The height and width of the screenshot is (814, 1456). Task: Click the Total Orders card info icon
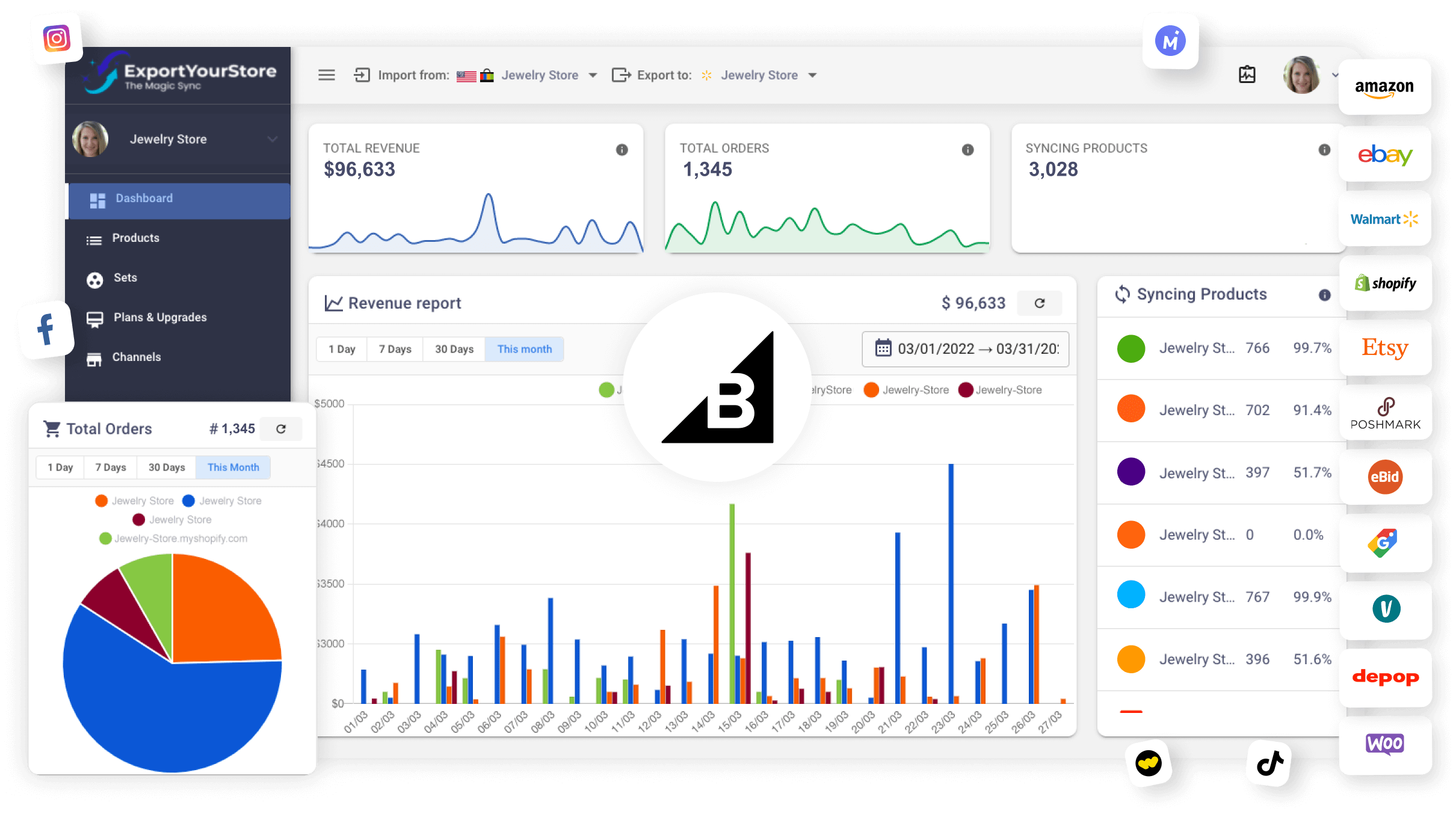967,150
